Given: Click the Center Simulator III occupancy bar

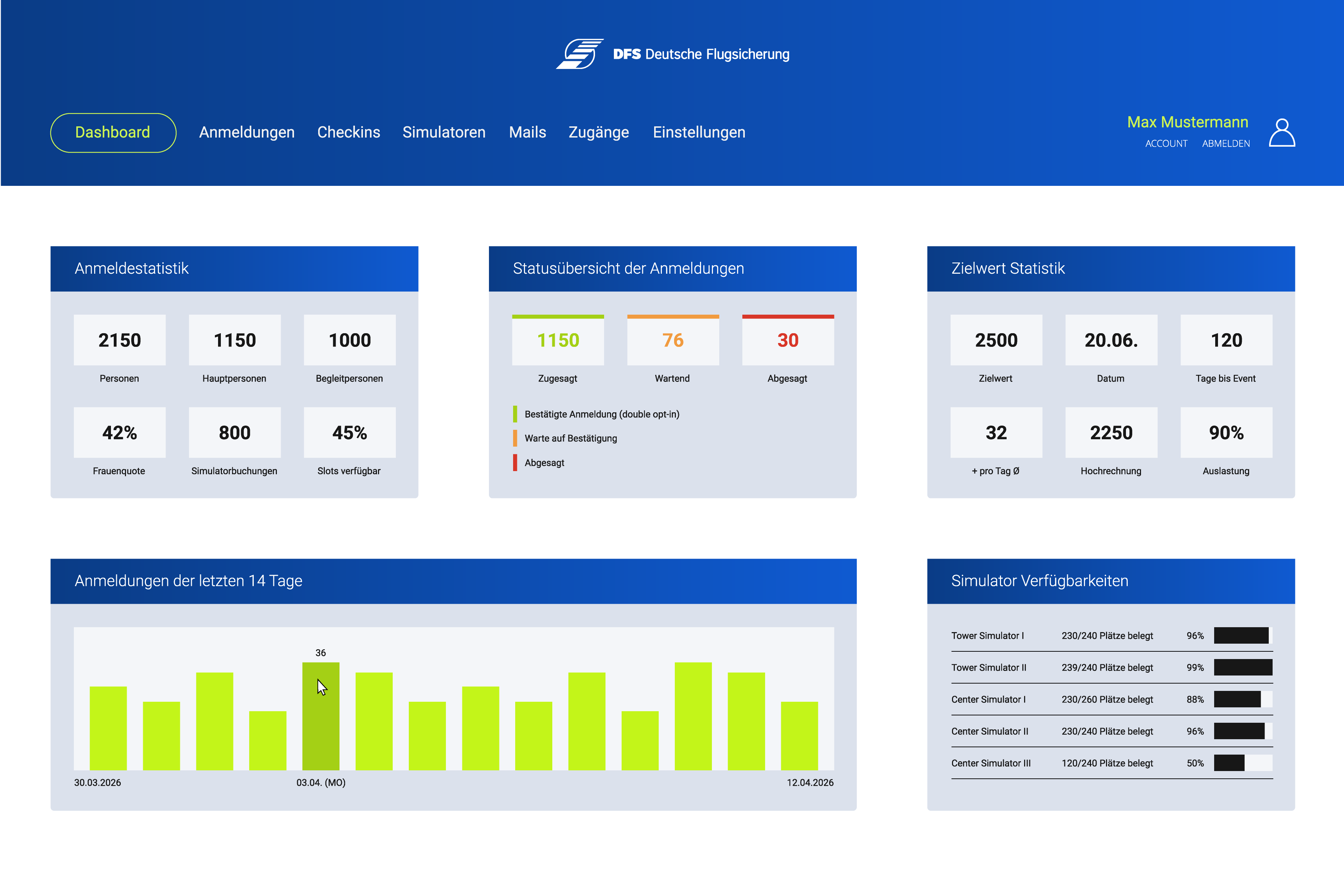Looking at the screenshot, I should [x=1243, y=763].
